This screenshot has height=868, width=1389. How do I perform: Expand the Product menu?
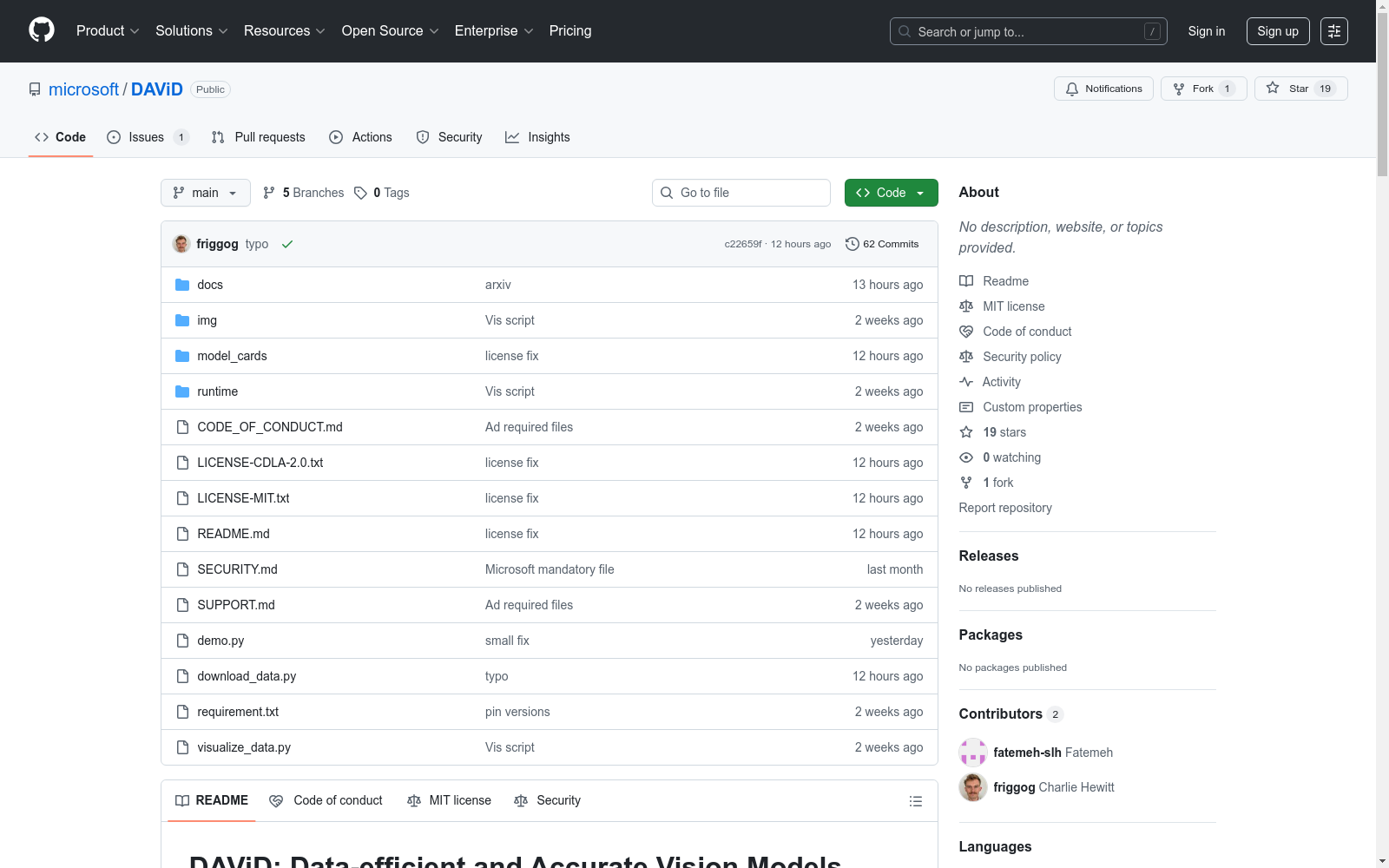pyautogui.click(x=108, y=31)
